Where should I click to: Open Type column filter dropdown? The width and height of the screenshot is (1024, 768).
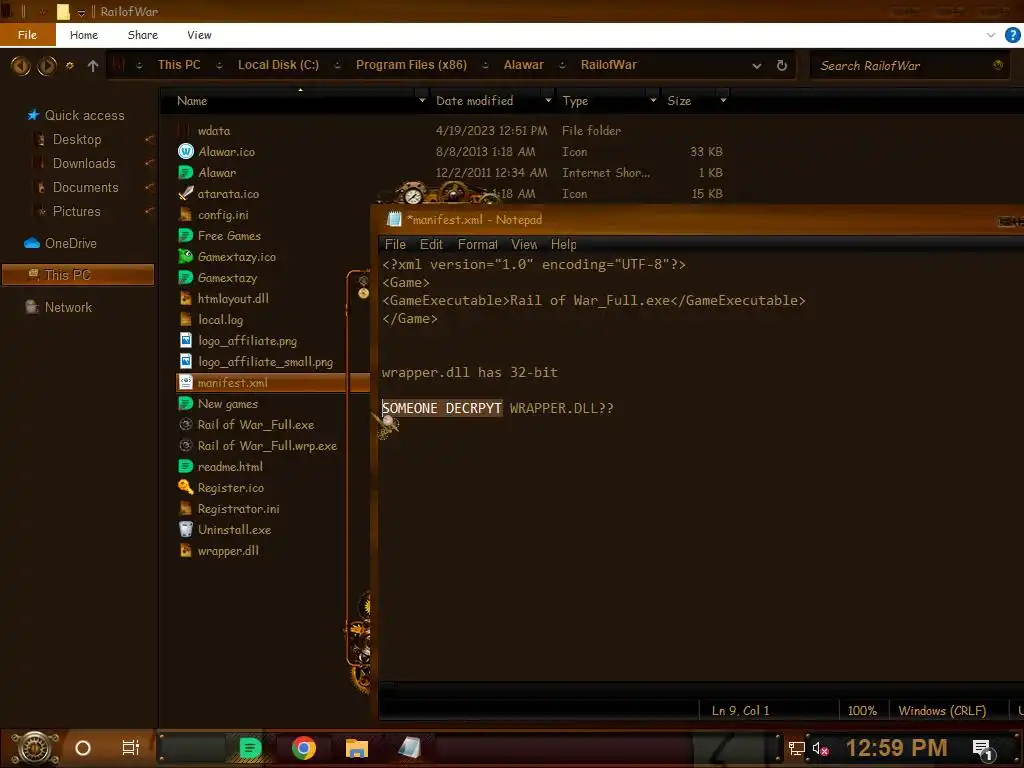tap(653, 101)
